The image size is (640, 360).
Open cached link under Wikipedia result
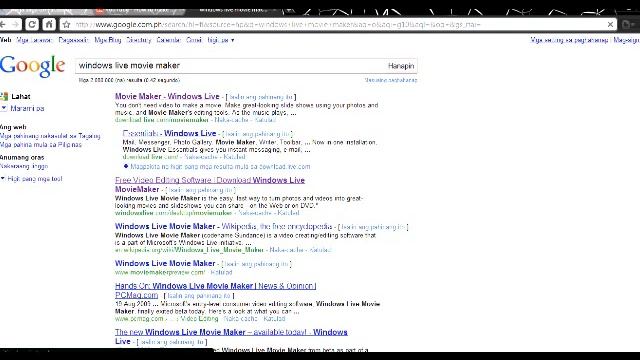[x=287, y=250]
